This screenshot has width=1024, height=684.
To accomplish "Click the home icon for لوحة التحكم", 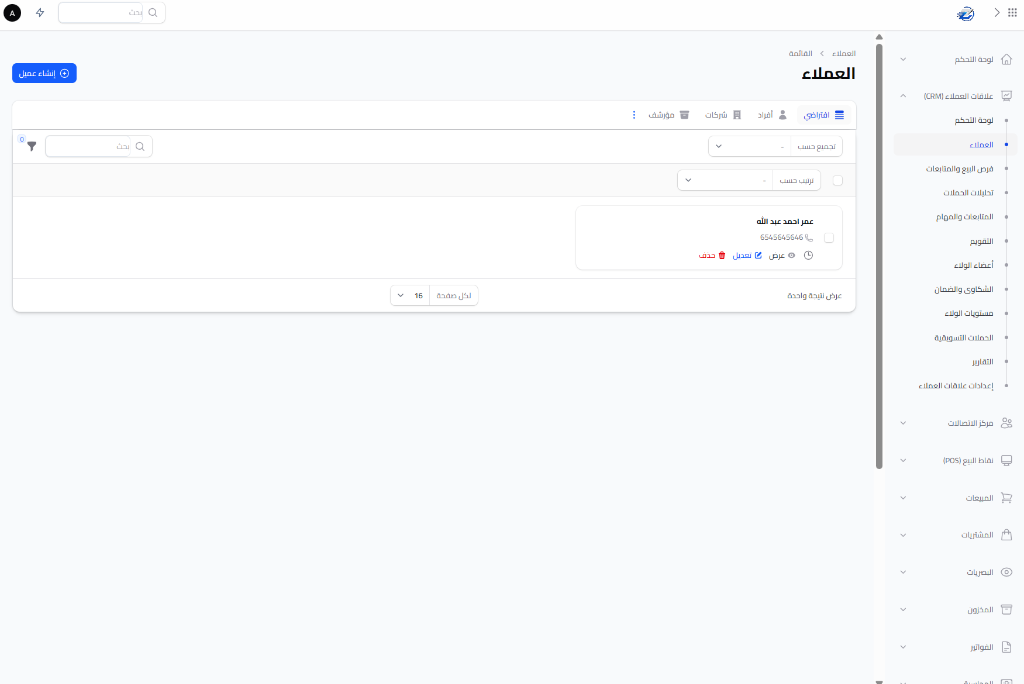I will (1006, 59).
